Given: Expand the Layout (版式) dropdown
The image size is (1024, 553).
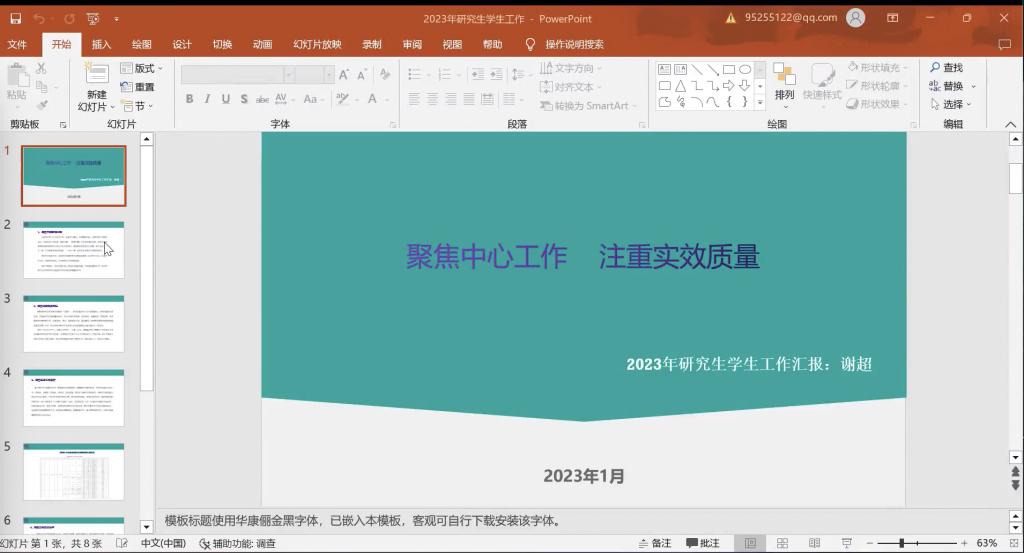Looking at the screenshot, I should (142, 68).
